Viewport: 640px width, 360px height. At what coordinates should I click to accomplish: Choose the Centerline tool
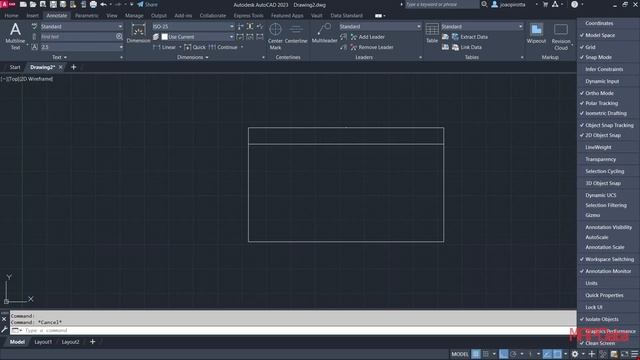[296, 34]
